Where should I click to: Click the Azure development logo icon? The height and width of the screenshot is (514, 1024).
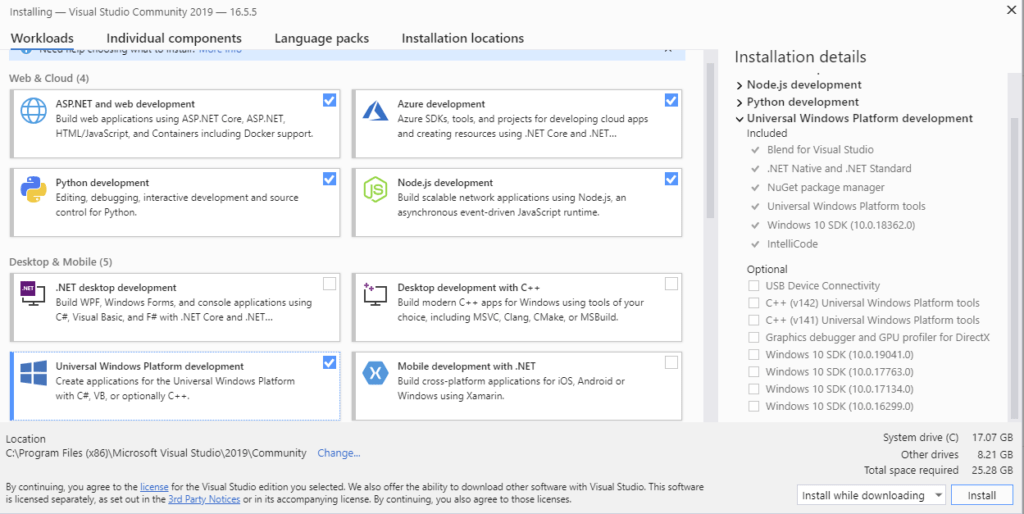(x=375, y=110)
